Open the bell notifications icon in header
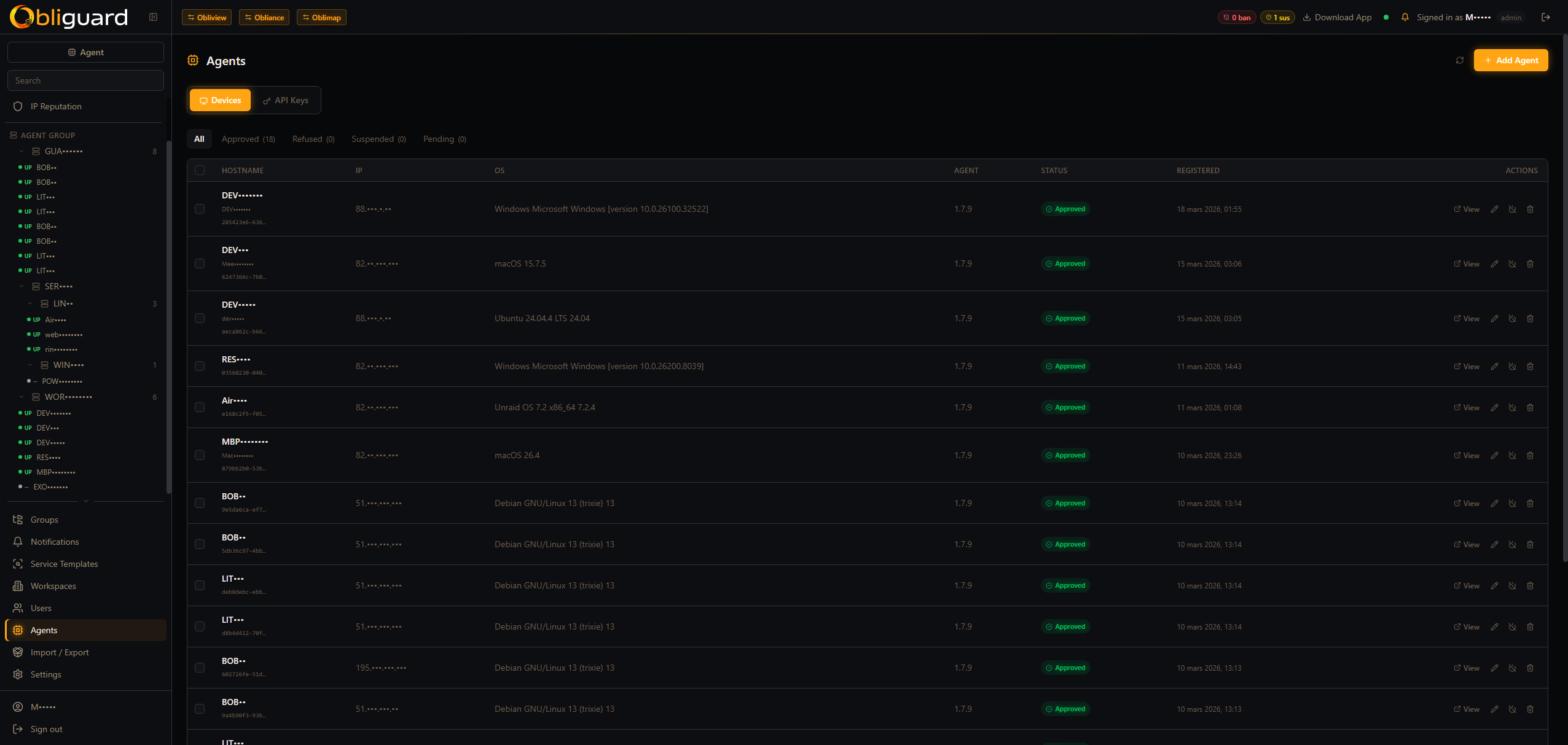This screenshot has width=1568, height=745. [x=1405, y=17]
